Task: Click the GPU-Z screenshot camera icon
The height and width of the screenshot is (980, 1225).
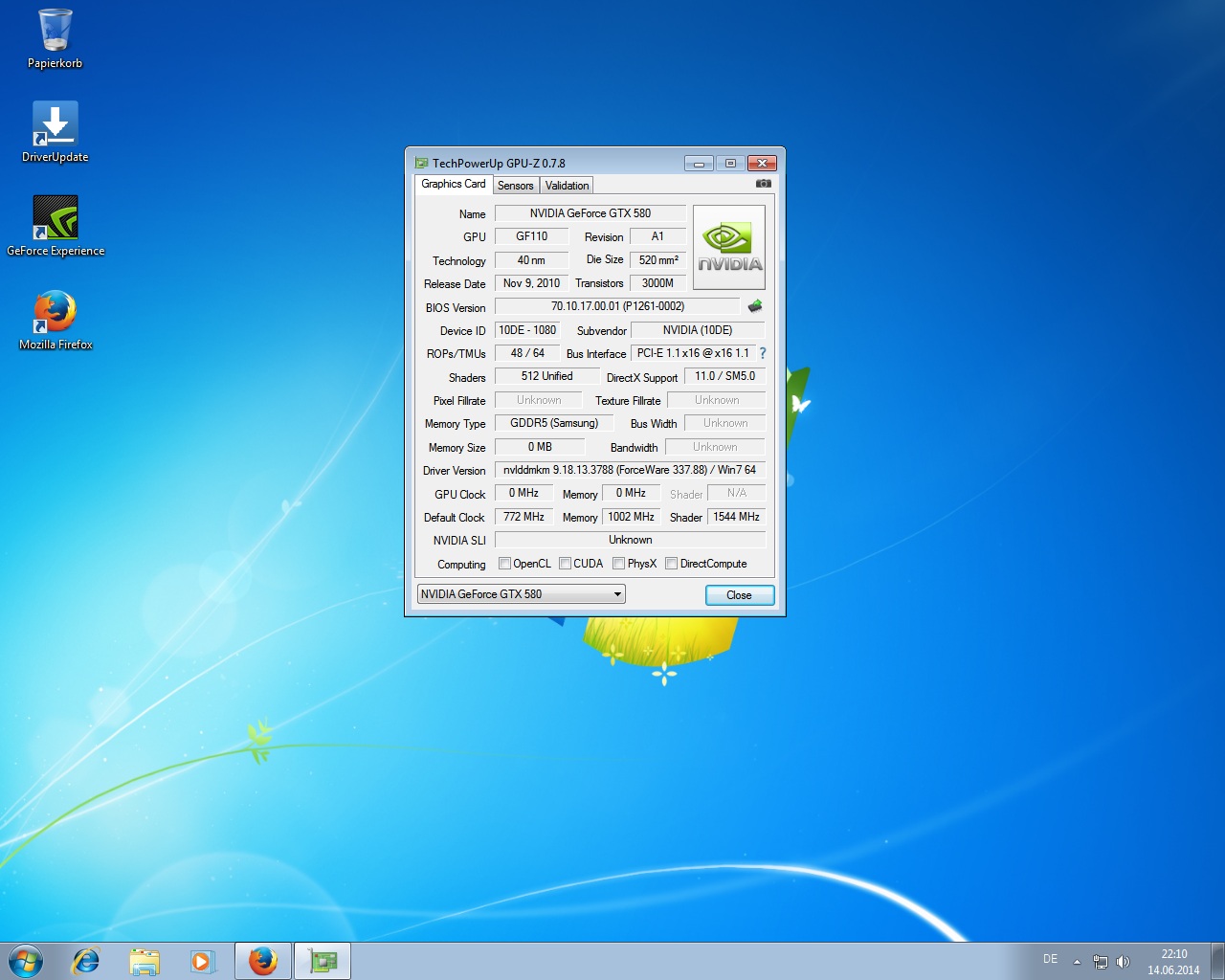Action: pyautogui.click(x=763, y=184)
